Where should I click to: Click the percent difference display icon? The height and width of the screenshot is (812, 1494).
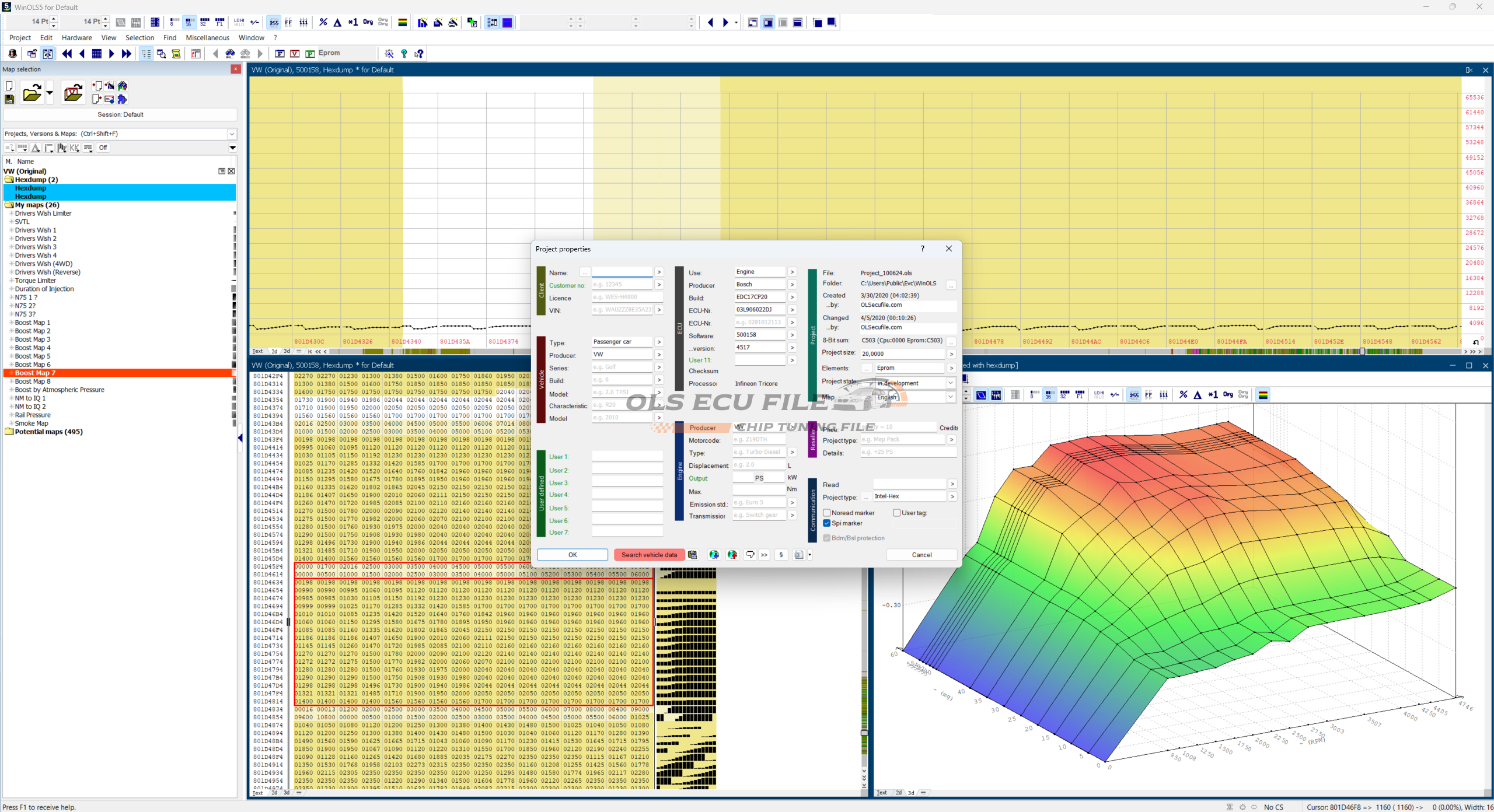pos(323,22)
